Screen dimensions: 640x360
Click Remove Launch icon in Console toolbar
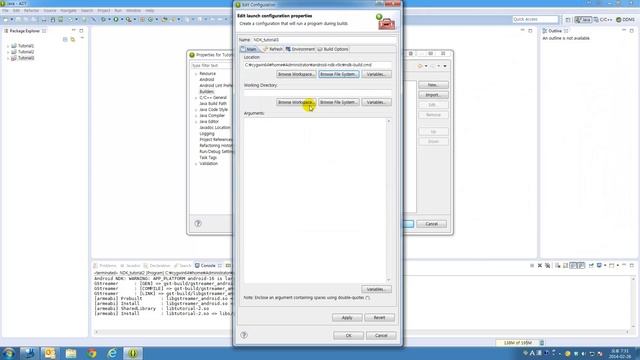[540, 265]
